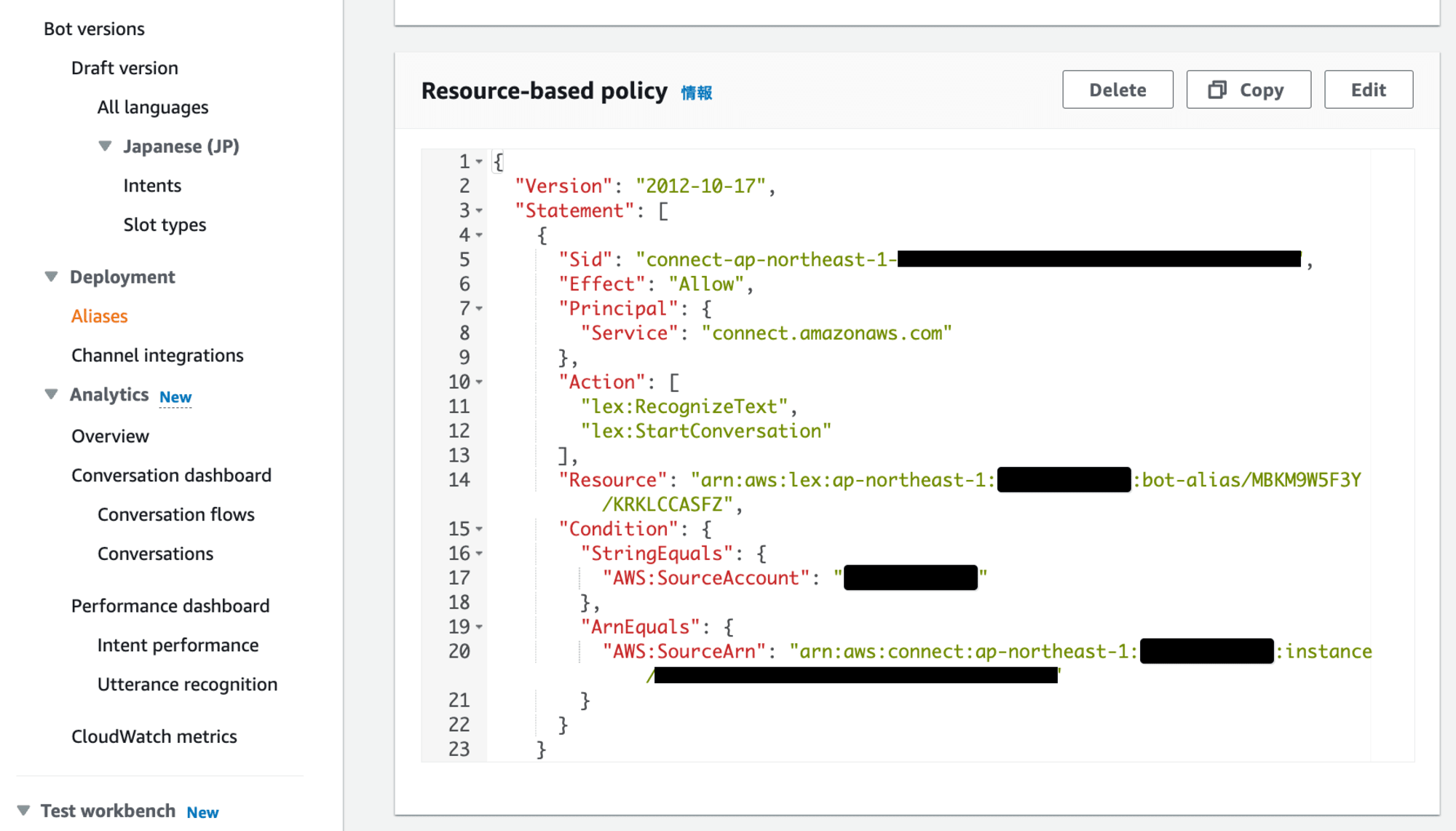Click the Resource-based policy heading
The width and height of the screenshot is (1456, 831).
544,91
